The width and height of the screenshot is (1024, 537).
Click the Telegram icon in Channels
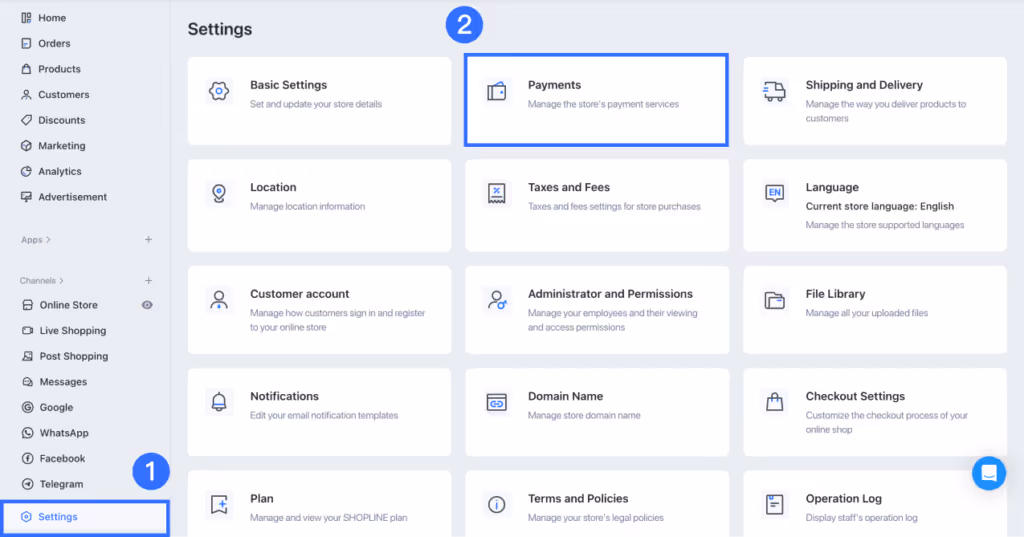[x=27, y=484]
